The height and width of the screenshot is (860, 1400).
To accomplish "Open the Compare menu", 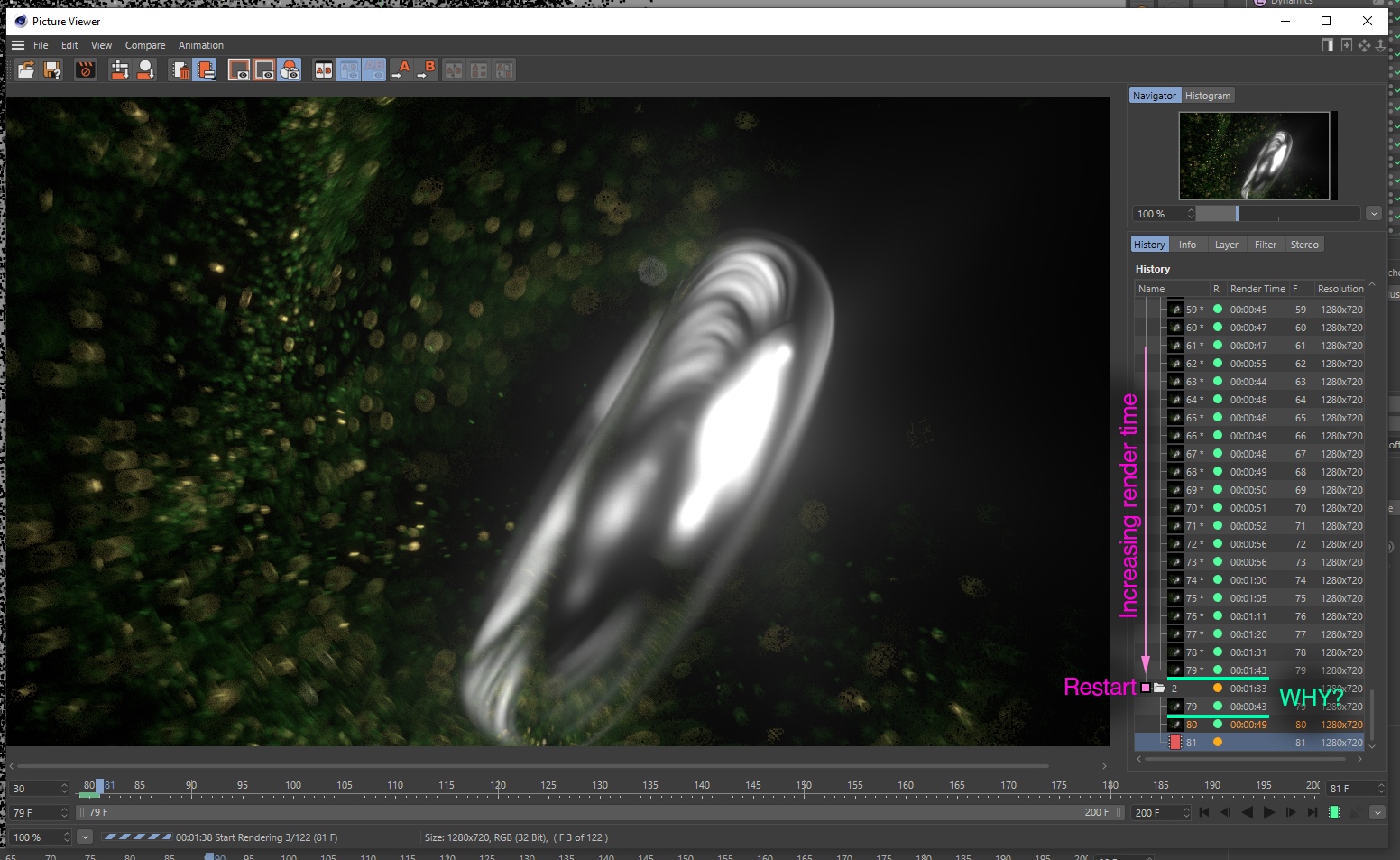I will tap(145, 45).
